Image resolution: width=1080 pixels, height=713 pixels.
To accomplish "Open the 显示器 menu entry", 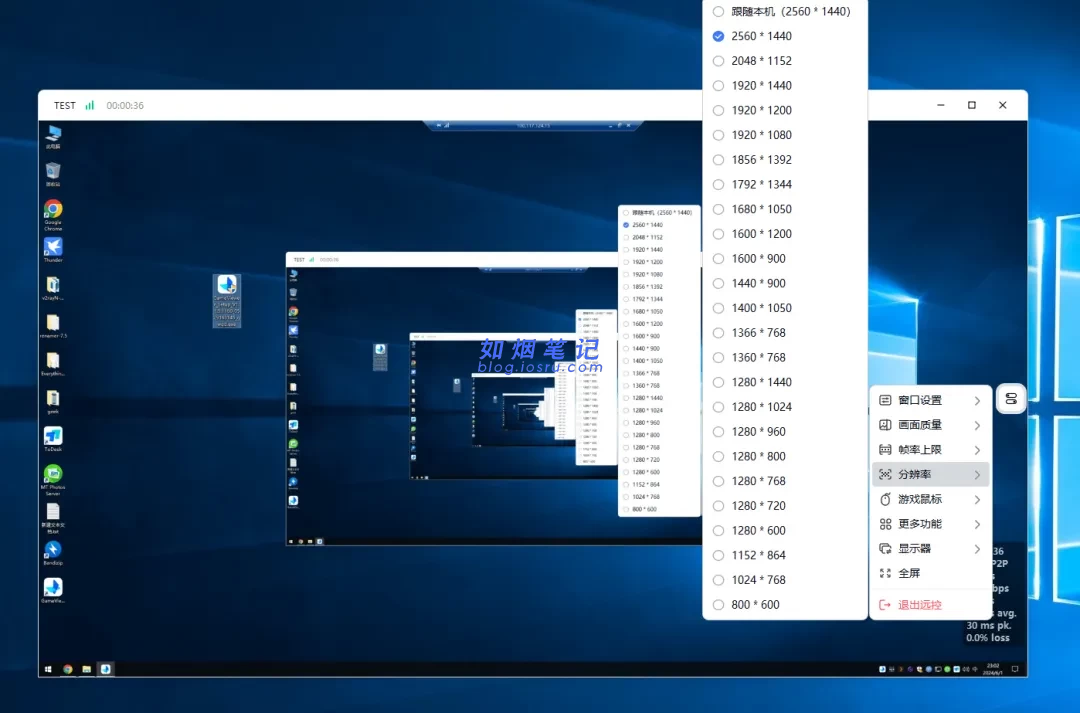I will pyautogui.click(x=931, y=549).
